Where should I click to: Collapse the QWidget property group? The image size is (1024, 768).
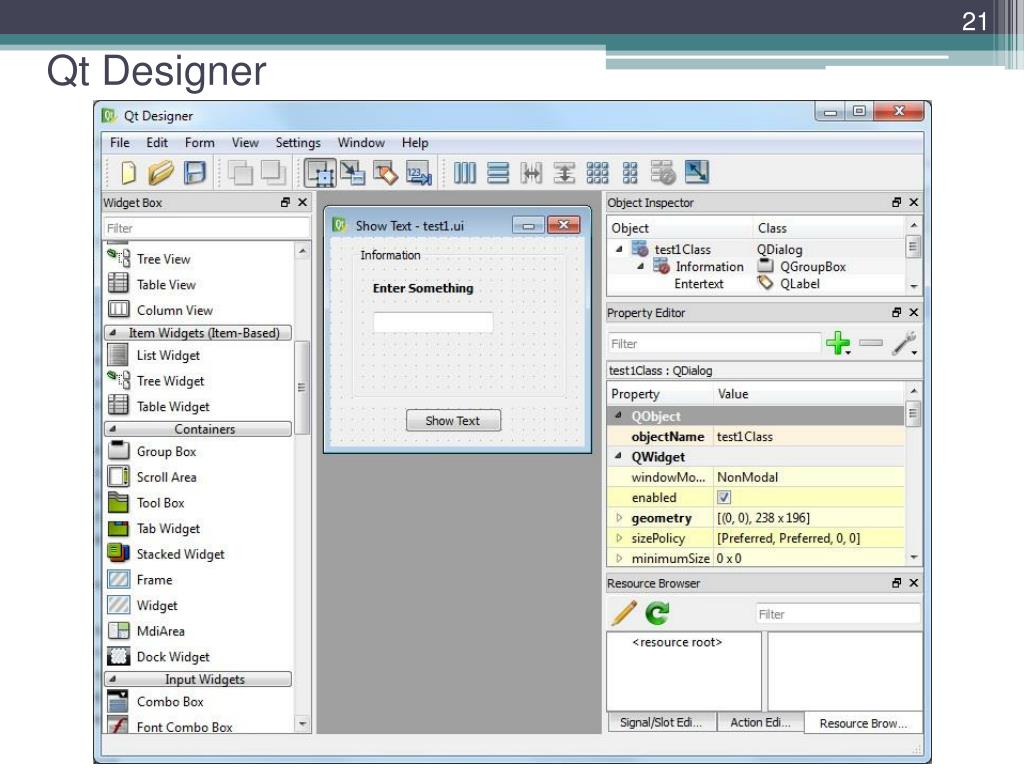(x=618, y=456)
